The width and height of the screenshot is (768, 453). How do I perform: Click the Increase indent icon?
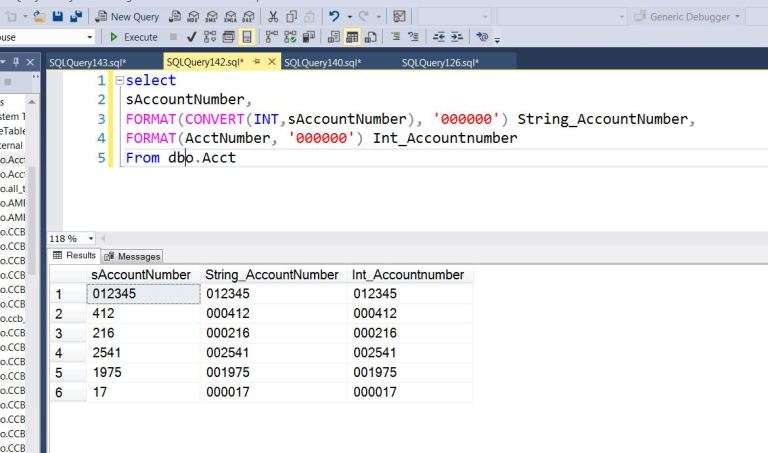click(x=459, y=37)
